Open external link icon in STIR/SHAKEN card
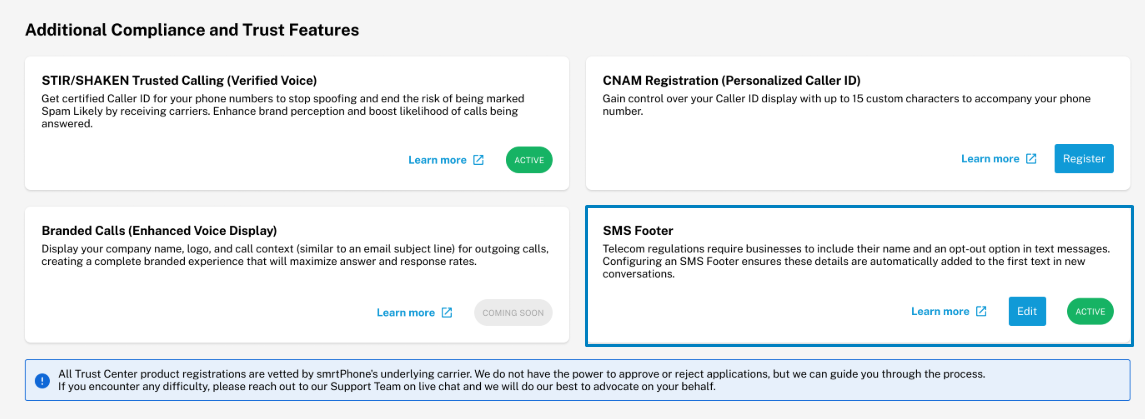 (478, 160)
